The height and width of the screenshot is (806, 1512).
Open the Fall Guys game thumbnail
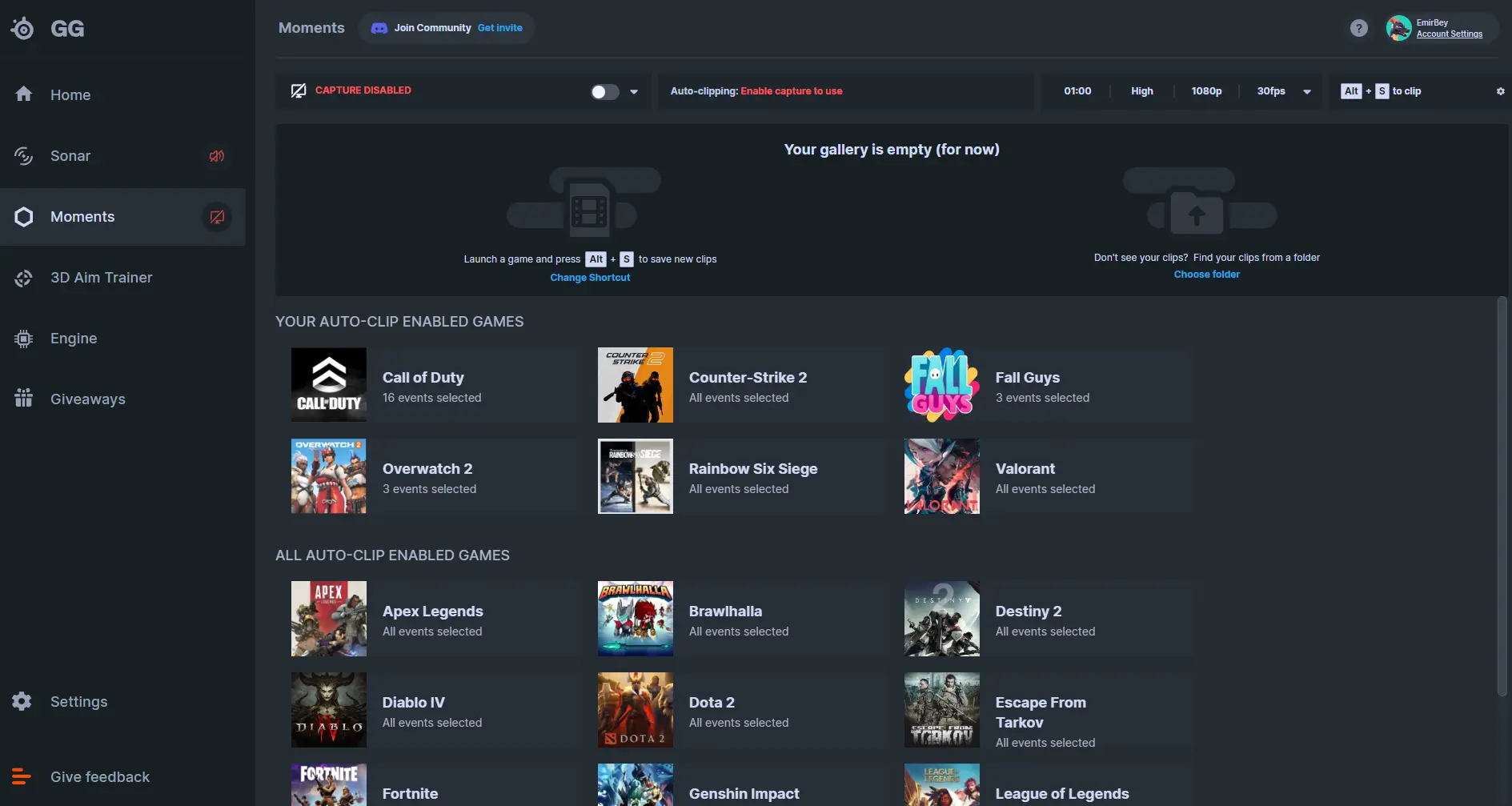pos(942,385)
